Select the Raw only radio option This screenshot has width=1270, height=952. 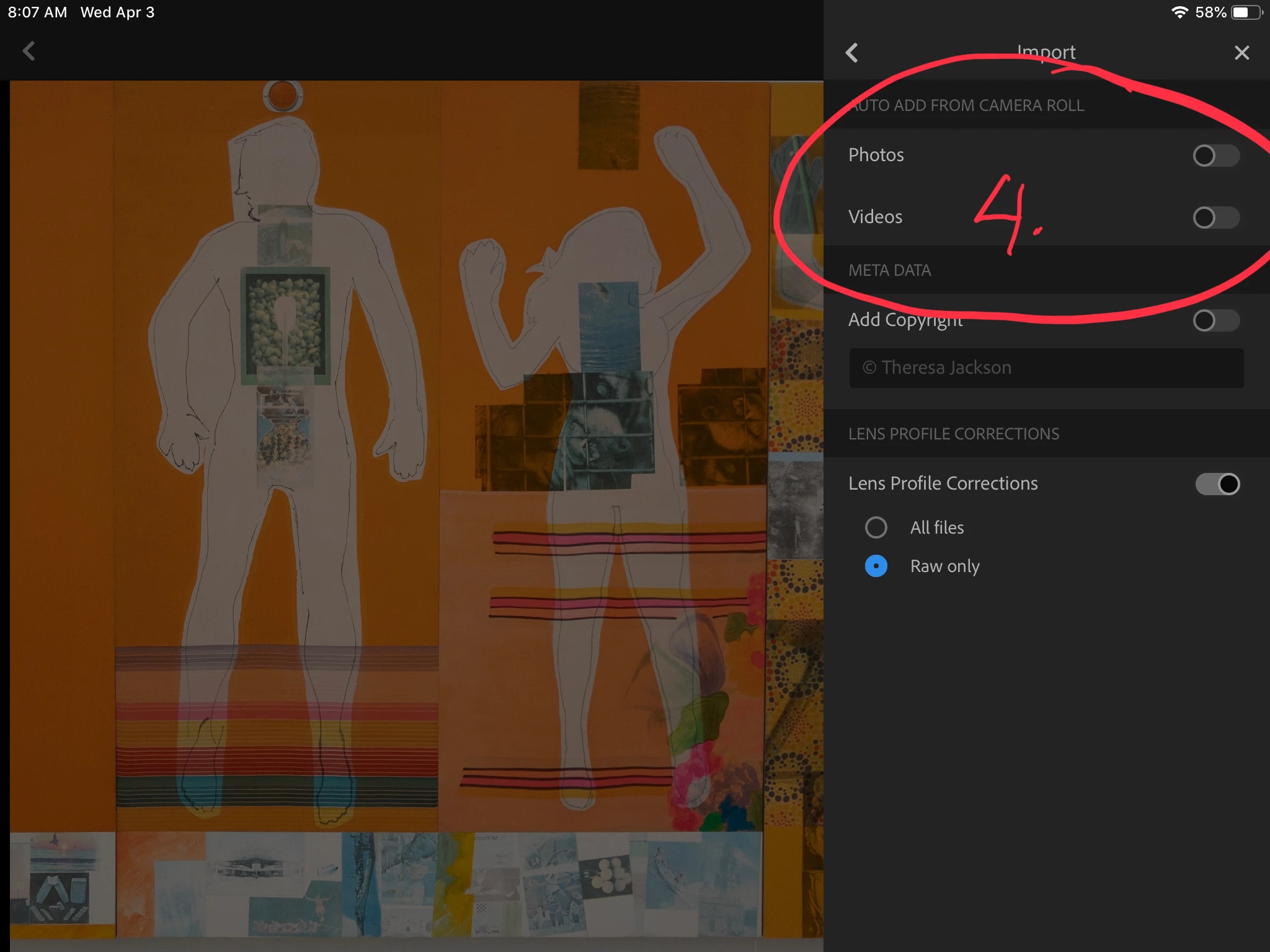876,566
